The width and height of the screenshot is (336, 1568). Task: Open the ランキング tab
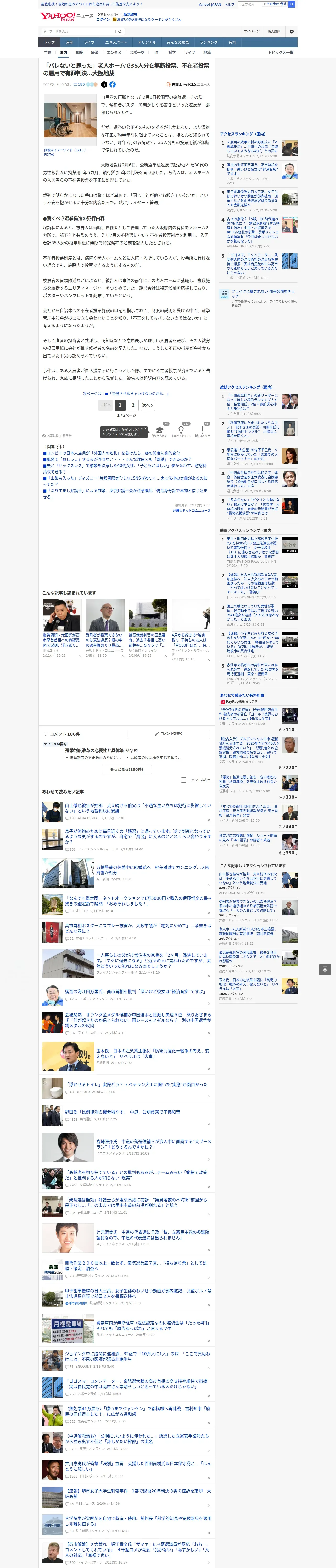click(x=209, y=43)
